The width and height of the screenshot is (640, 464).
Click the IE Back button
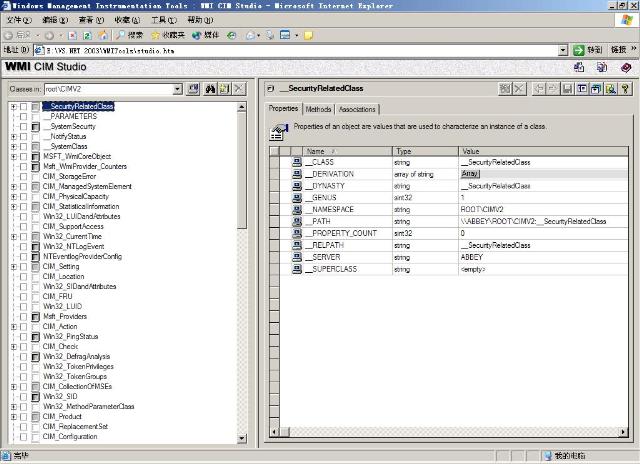coord(17,36)
